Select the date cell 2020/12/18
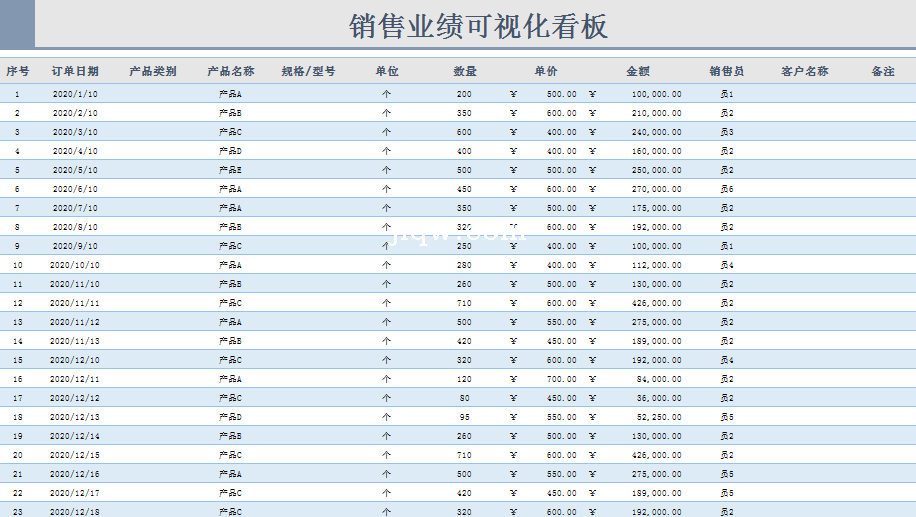The height and width of the screenshot is (517, 916). (x=75, y=512)
